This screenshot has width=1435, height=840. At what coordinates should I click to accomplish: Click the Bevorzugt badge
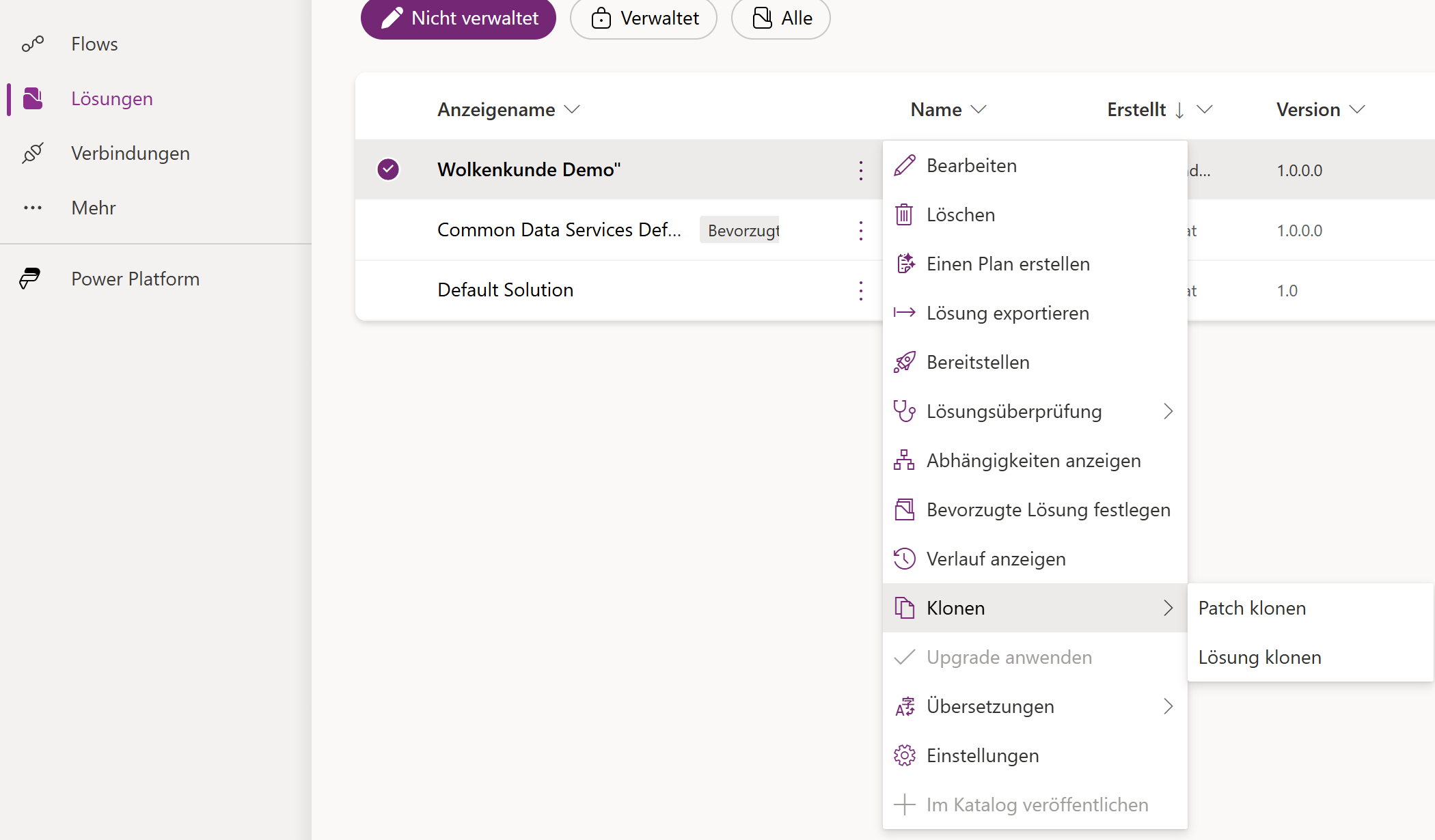point(741,230)
